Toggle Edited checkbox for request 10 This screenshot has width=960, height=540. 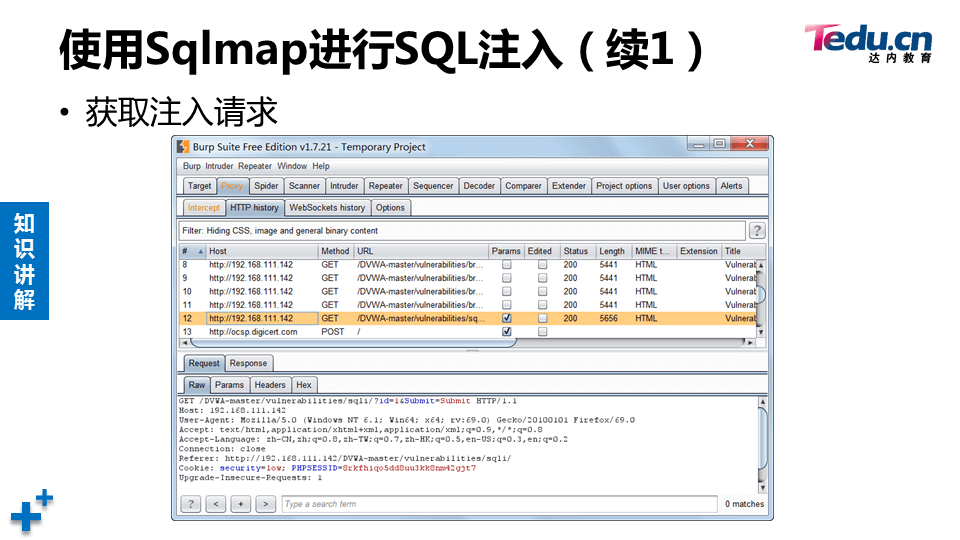(x=542, y=291)
